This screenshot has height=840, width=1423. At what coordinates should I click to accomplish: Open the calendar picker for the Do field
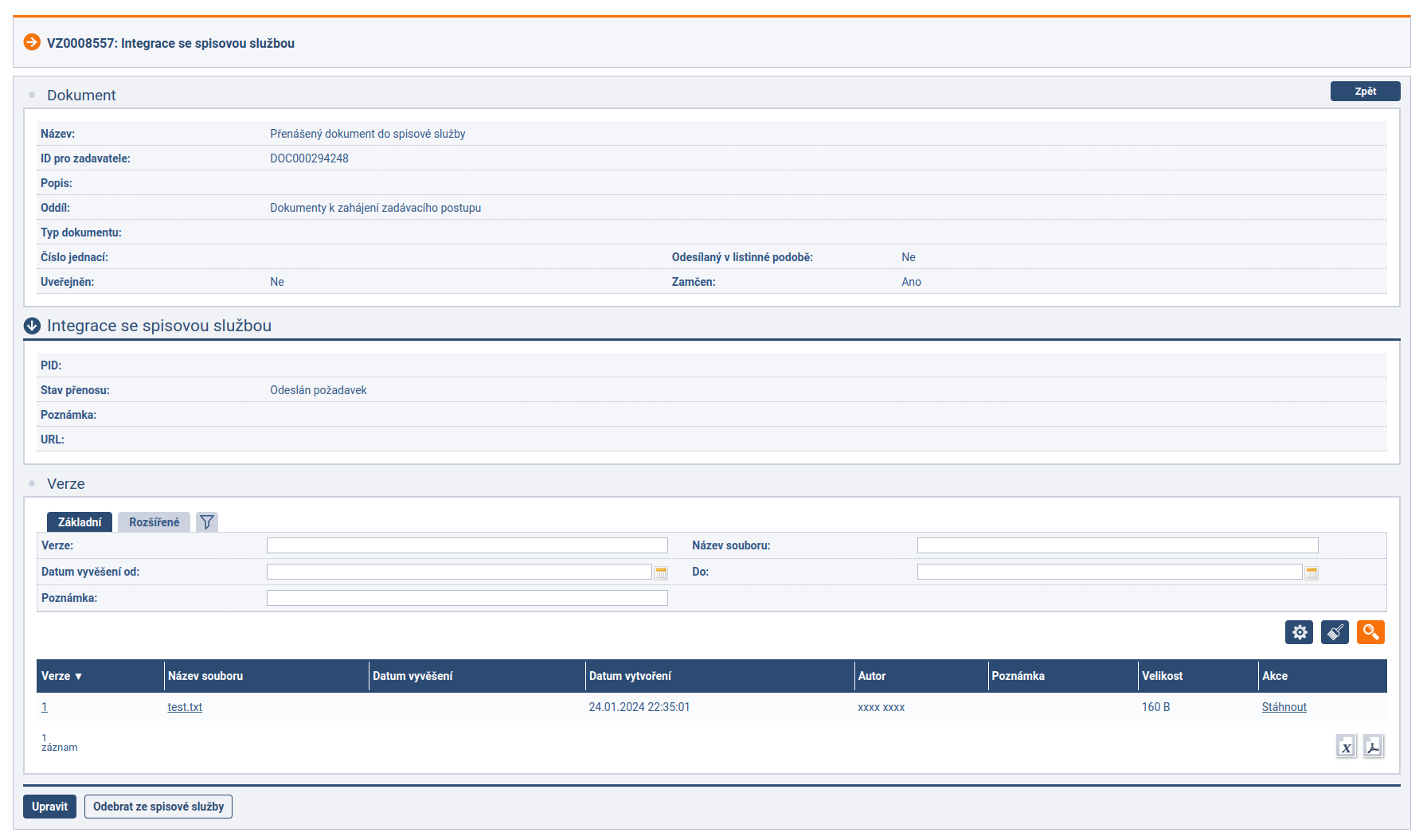pos(1312,572)
